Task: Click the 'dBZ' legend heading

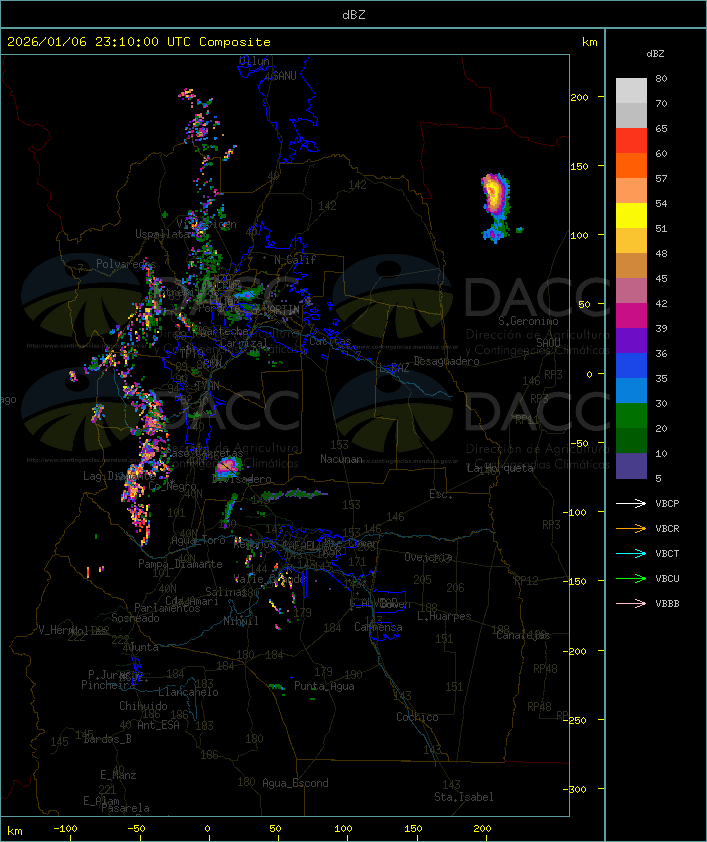Action: coord(655,54)
